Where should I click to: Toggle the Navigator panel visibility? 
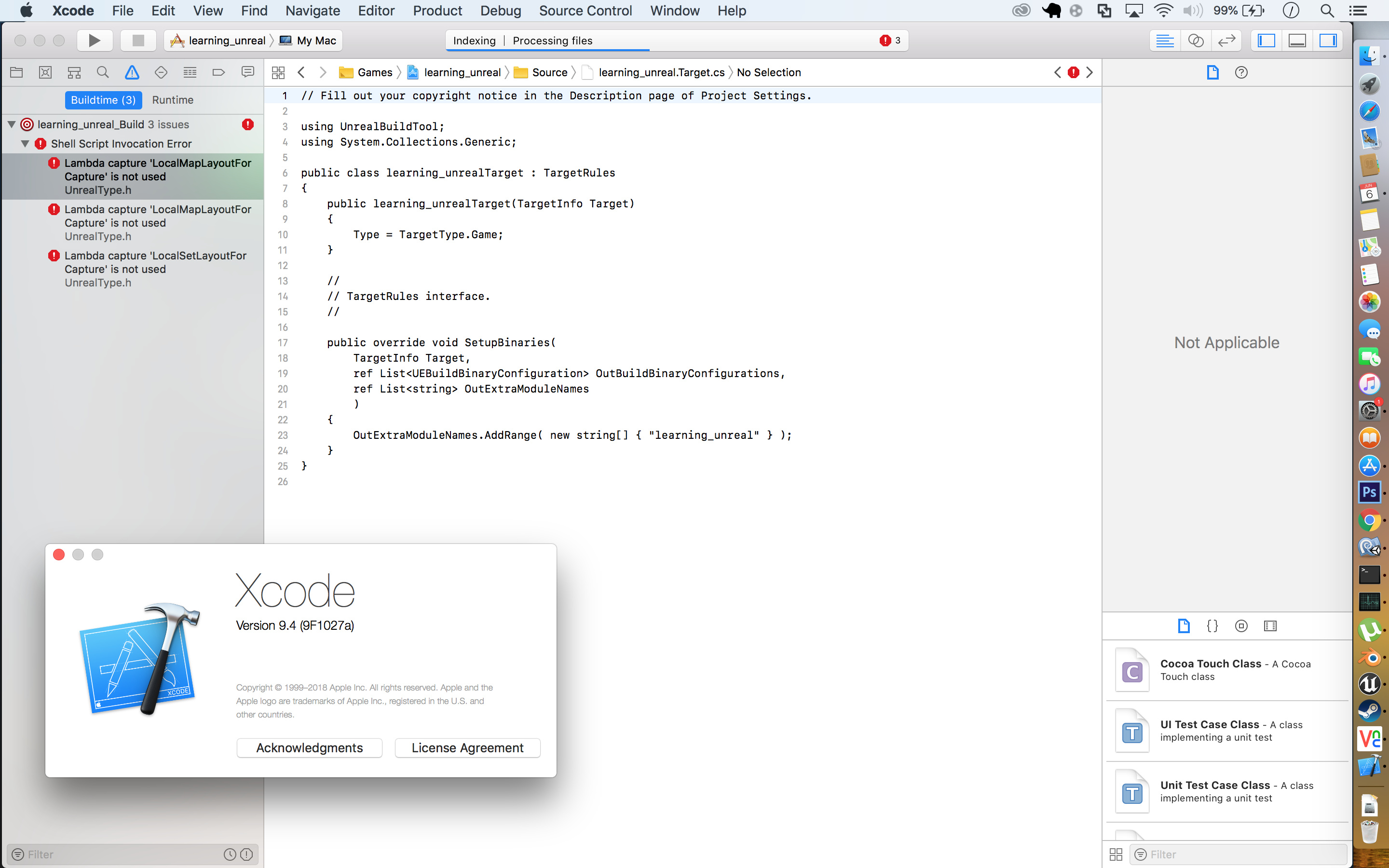click(x=1266, y=40)
